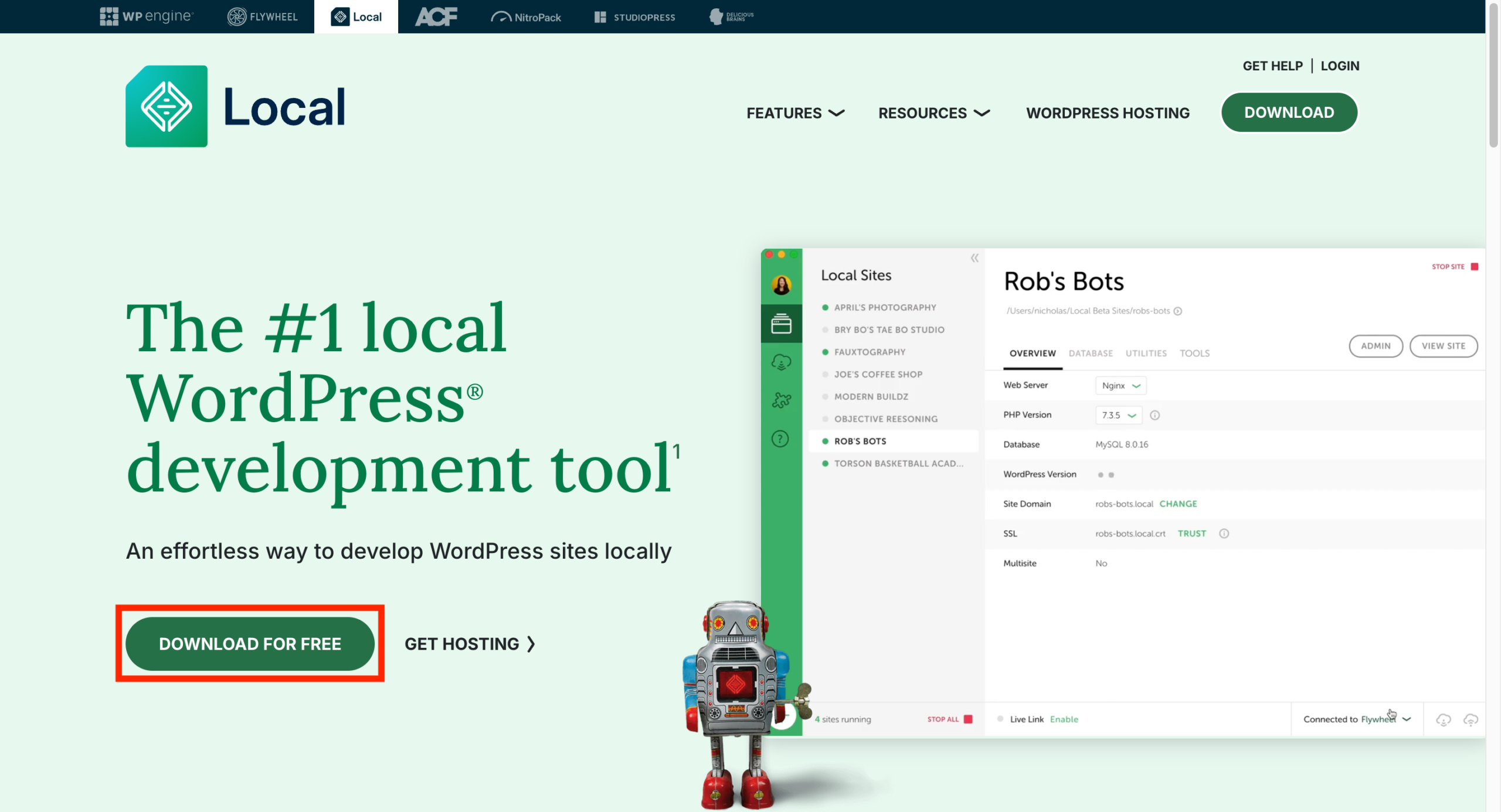The image size is (1501, 812).
Task: Open the cloud Connect sidebar icon
Action: [781, 362]
